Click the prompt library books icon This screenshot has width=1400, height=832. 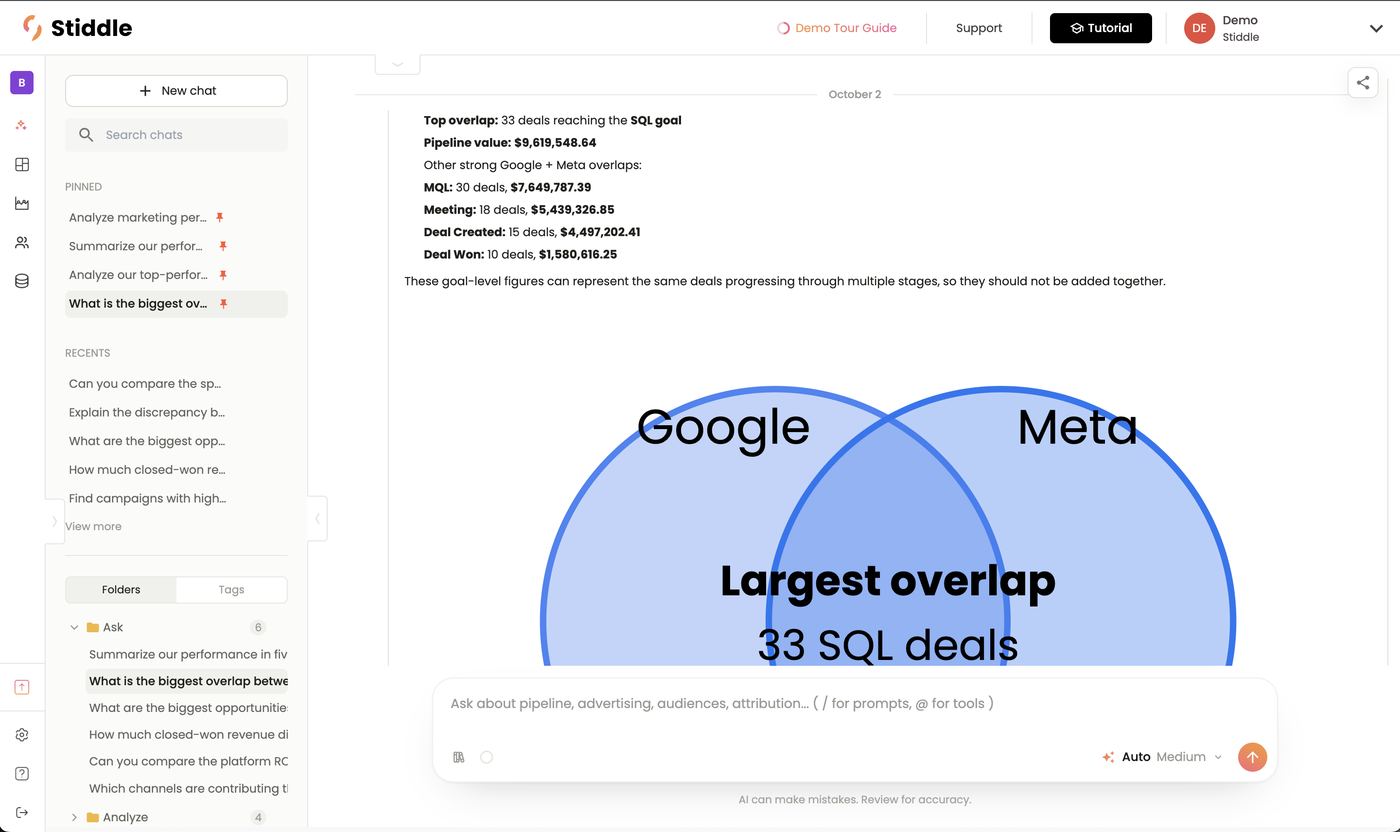click(459, 757)
